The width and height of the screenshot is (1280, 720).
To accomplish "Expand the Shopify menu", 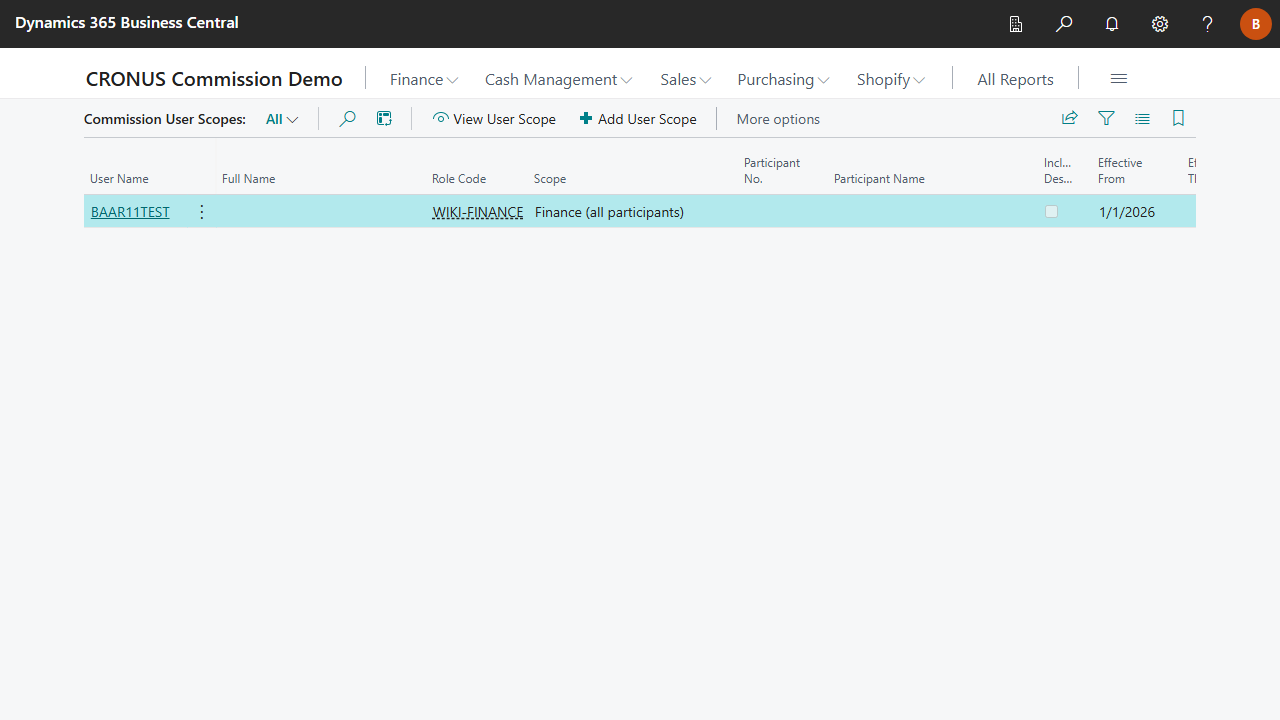I will tap(891, 79).
